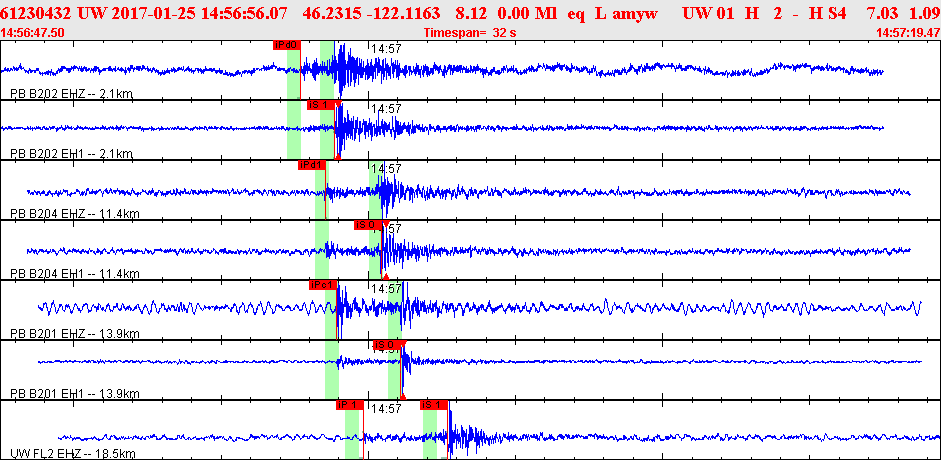Click the 14:57 time tick in B202 EH1 panel

point(386,109)
